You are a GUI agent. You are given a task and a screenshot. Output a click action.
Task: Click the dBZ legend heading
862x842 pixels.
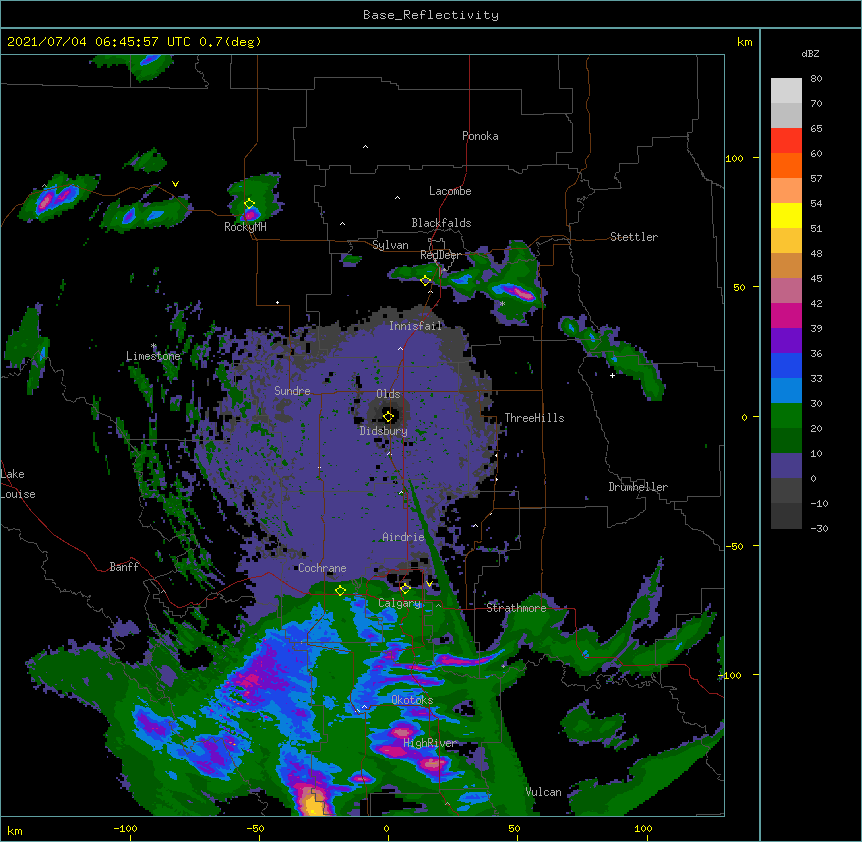coord(810,53)
